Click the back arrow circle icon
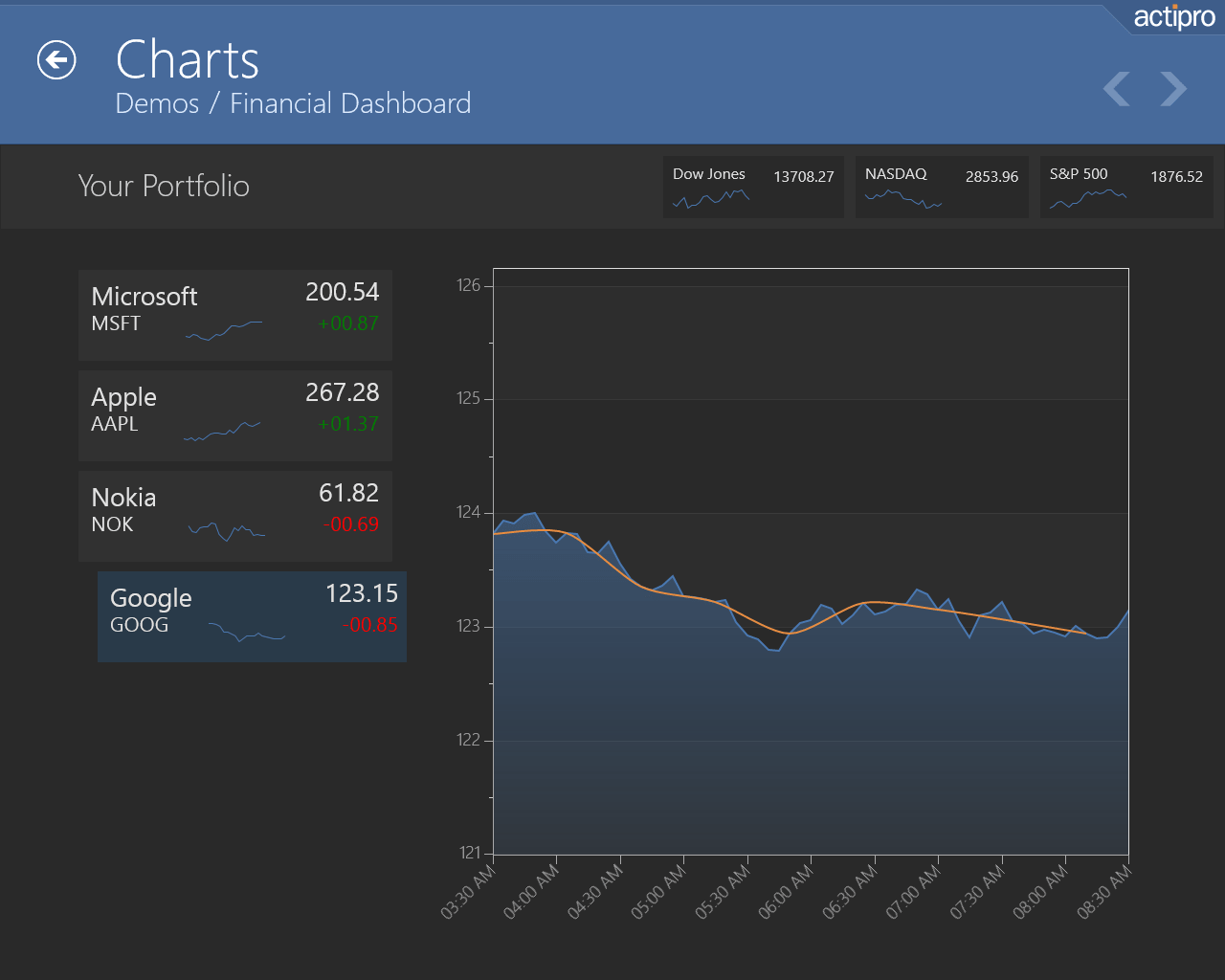This screenshot has height=980, width=1225. click(56, 60)
